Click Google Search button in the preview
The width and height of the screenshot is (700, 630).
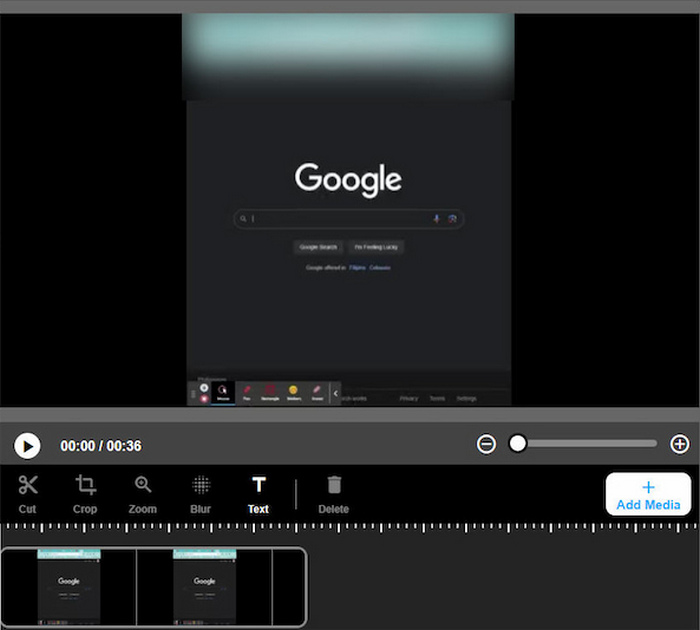tap(319, 247)
